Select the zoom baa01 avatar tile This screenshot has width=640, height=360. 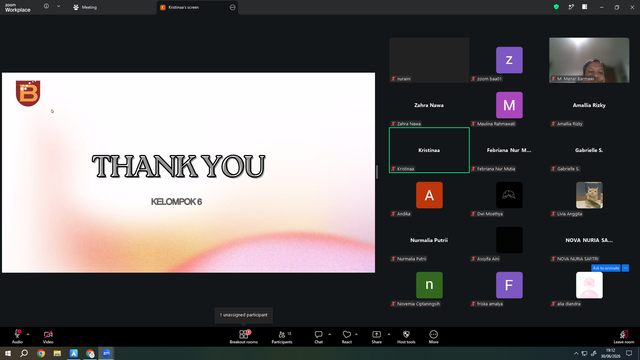tap(509, 60)
